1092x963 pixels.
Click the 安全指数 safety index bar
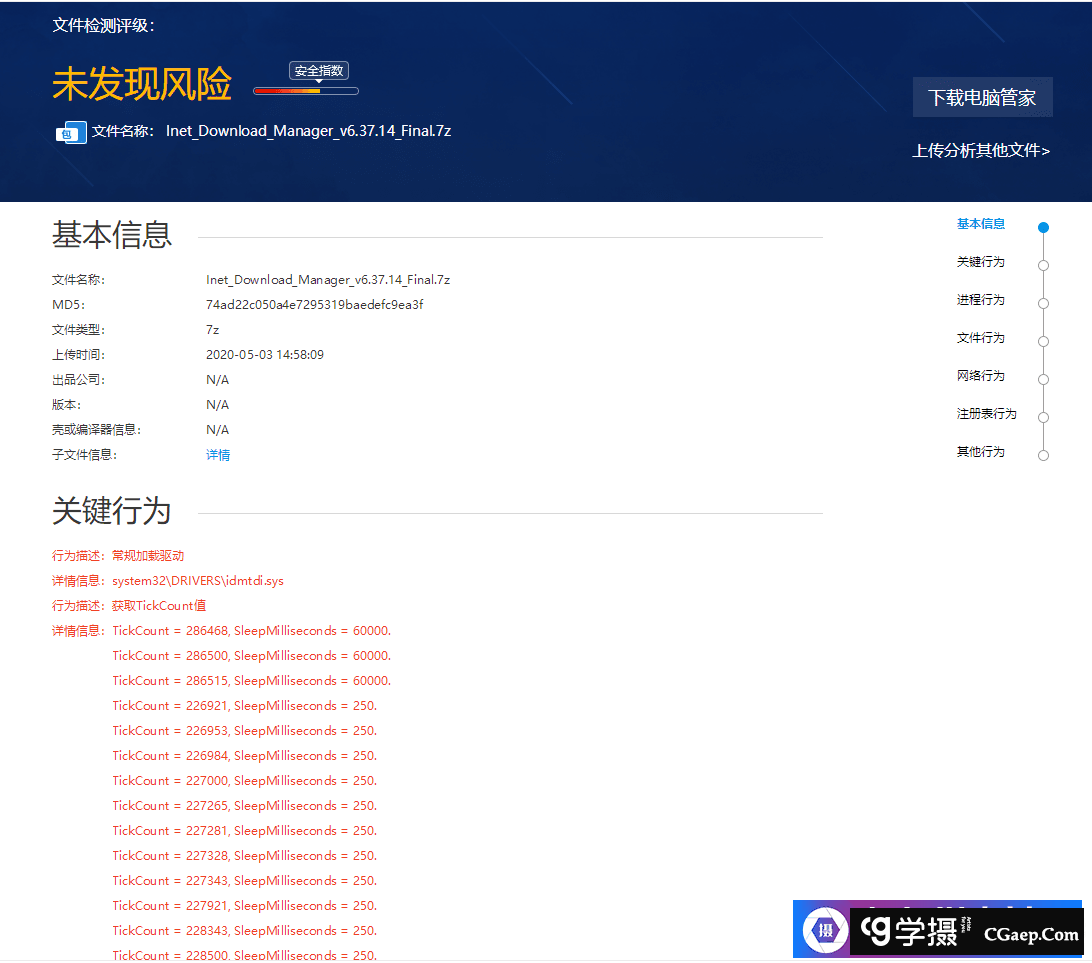[305, 91]
